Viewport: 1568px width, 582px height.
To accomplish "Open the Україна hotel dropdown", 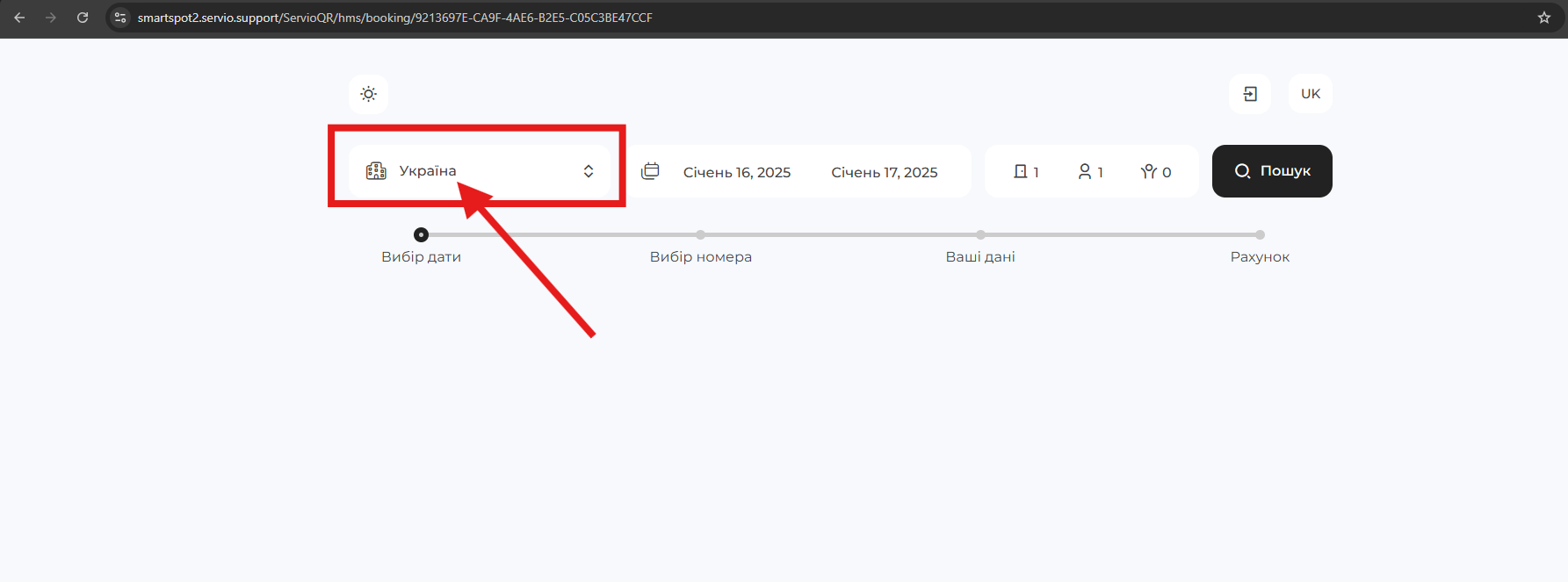I will click(x=428, y=171).
